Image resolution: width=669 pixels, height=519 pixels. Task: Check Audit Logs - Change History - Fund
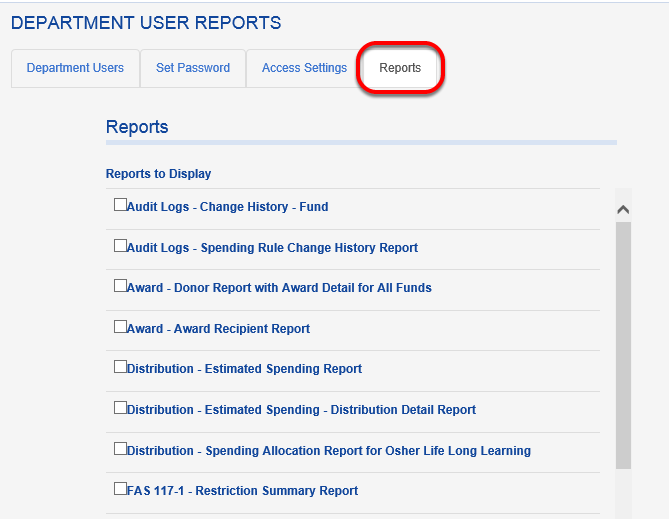coord(120,204)
